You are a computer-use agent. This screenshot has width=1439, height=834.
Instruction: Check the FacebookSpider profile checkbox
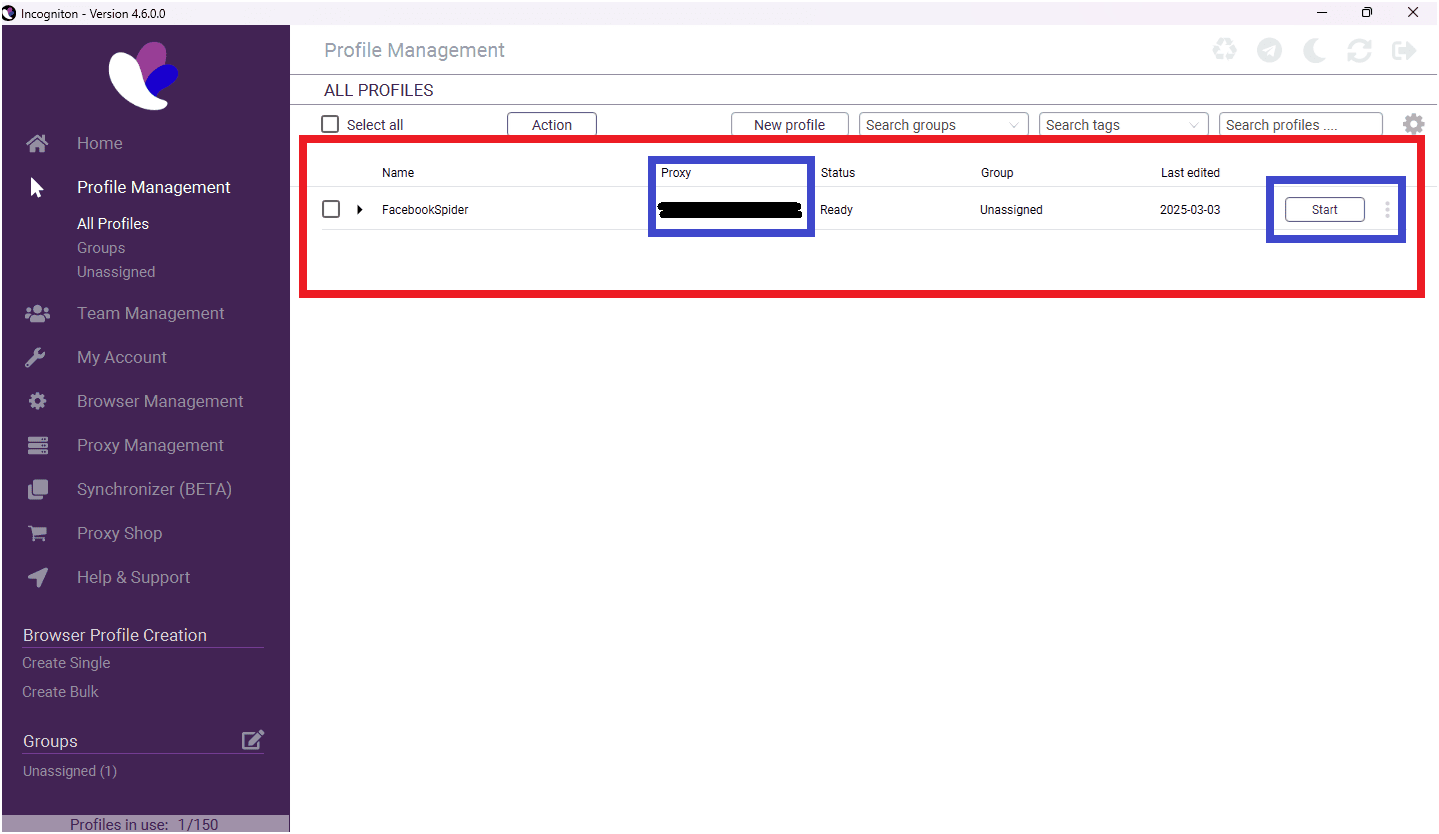331,210
